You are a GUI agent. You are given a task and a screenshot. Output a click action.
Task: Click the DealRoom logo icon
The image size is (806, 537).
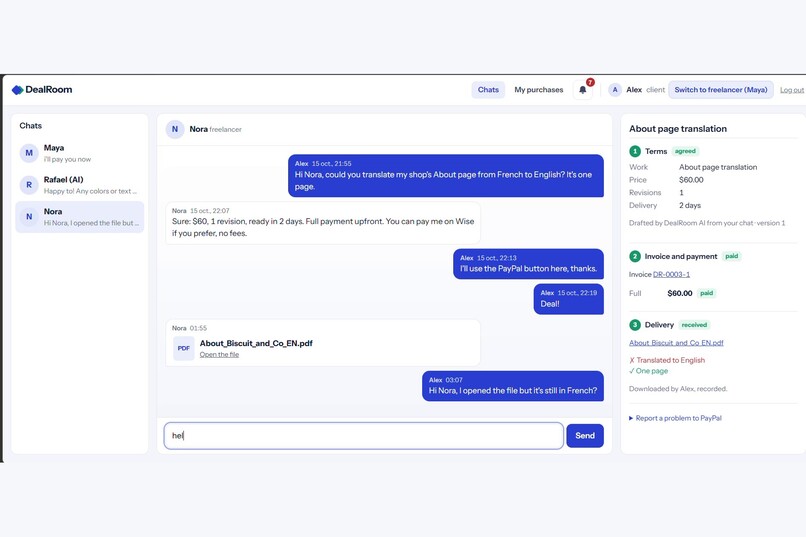17,90
